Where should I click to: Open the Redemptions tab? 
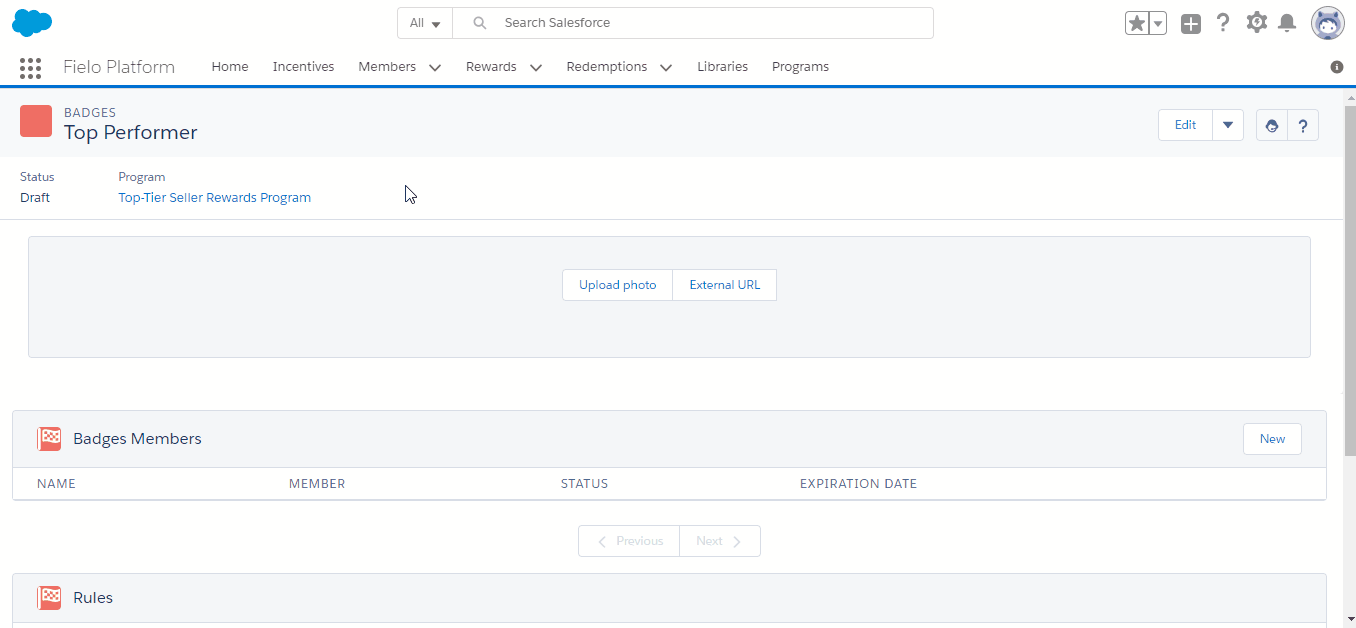click(x=607, y=67)
